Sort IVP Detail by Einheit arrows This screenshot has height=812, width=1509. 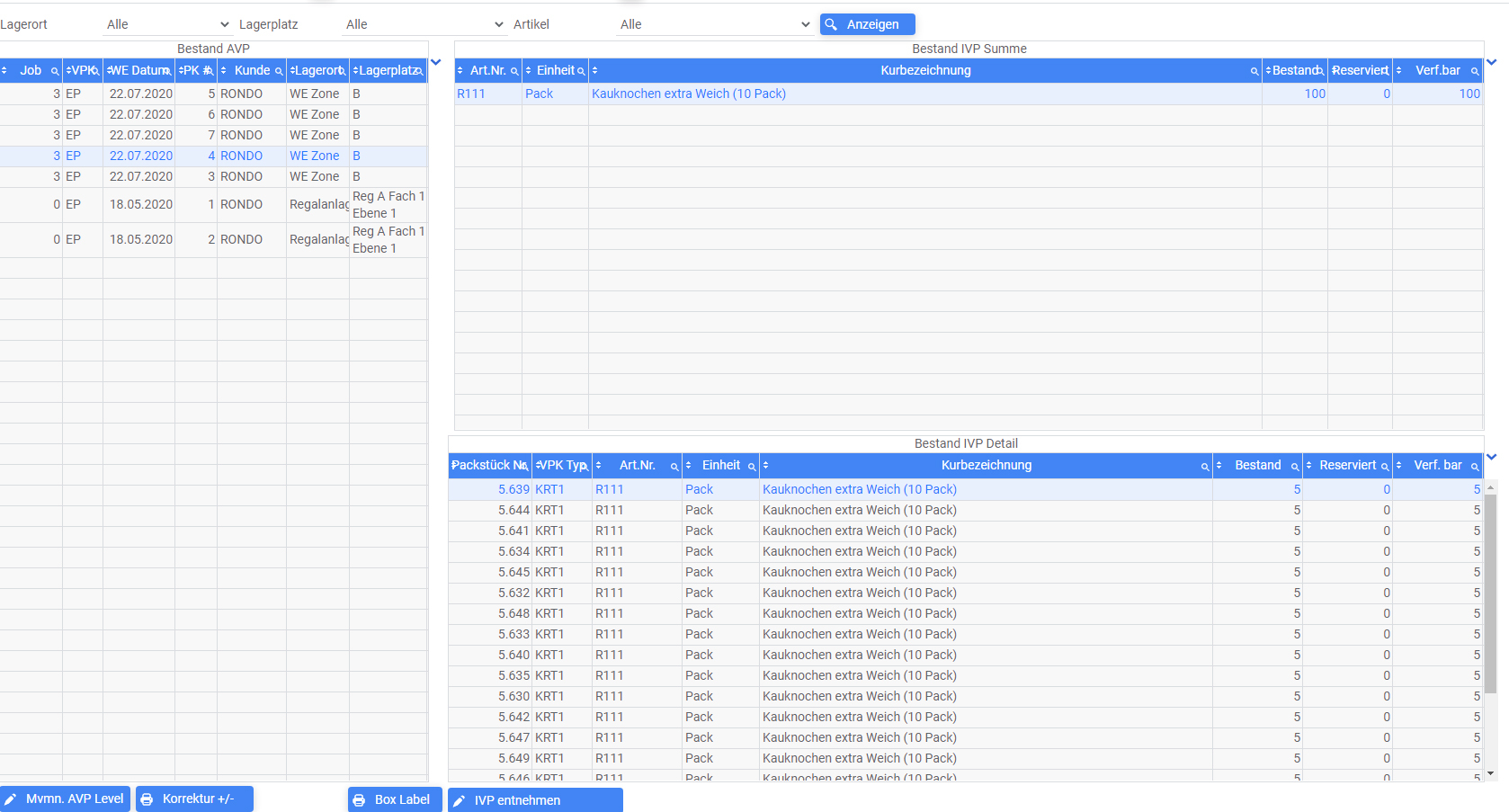pos(689,465)
